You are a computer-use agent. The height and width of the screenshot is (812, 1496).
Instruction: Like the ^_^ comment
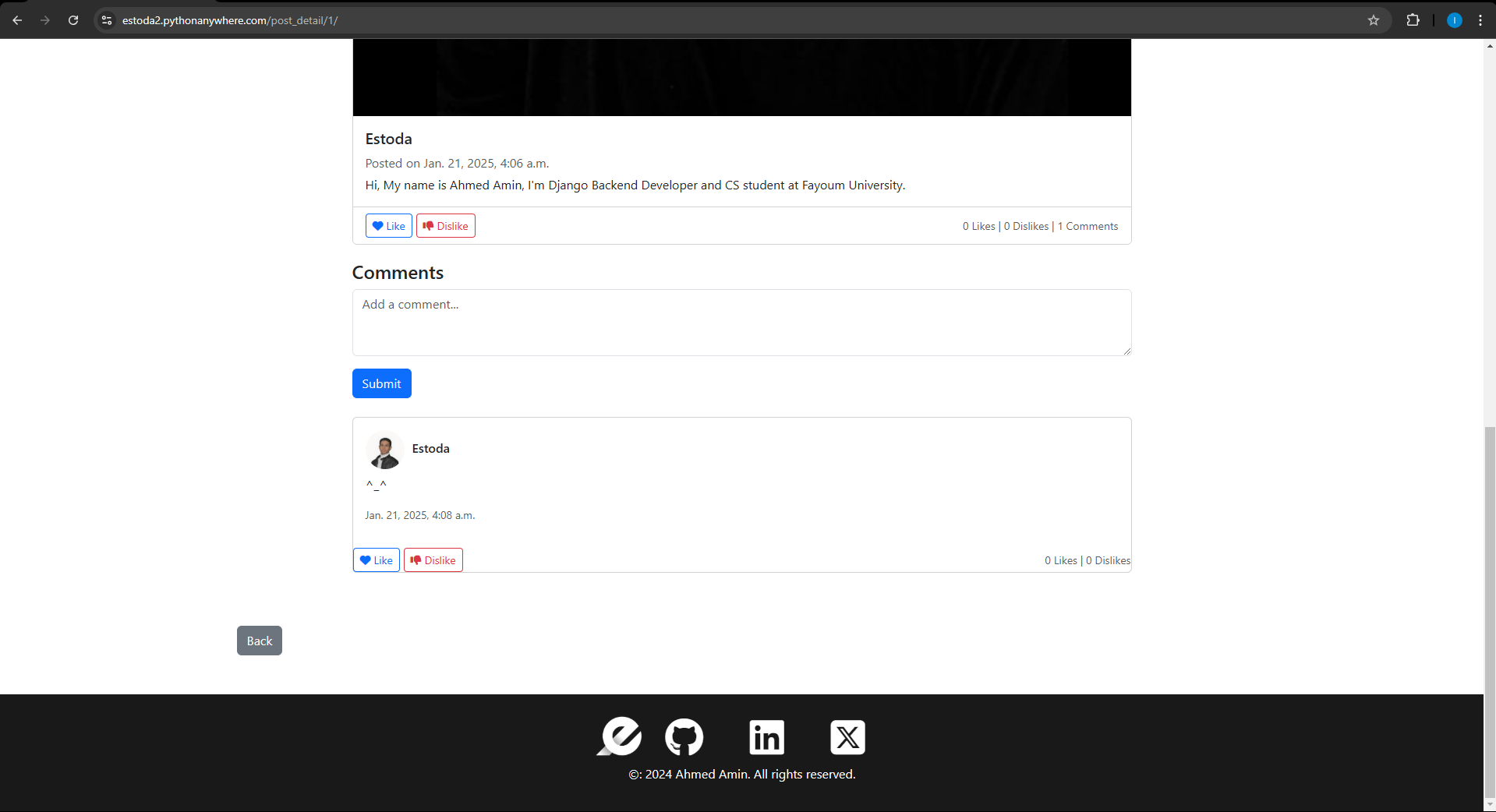(376, 560)
